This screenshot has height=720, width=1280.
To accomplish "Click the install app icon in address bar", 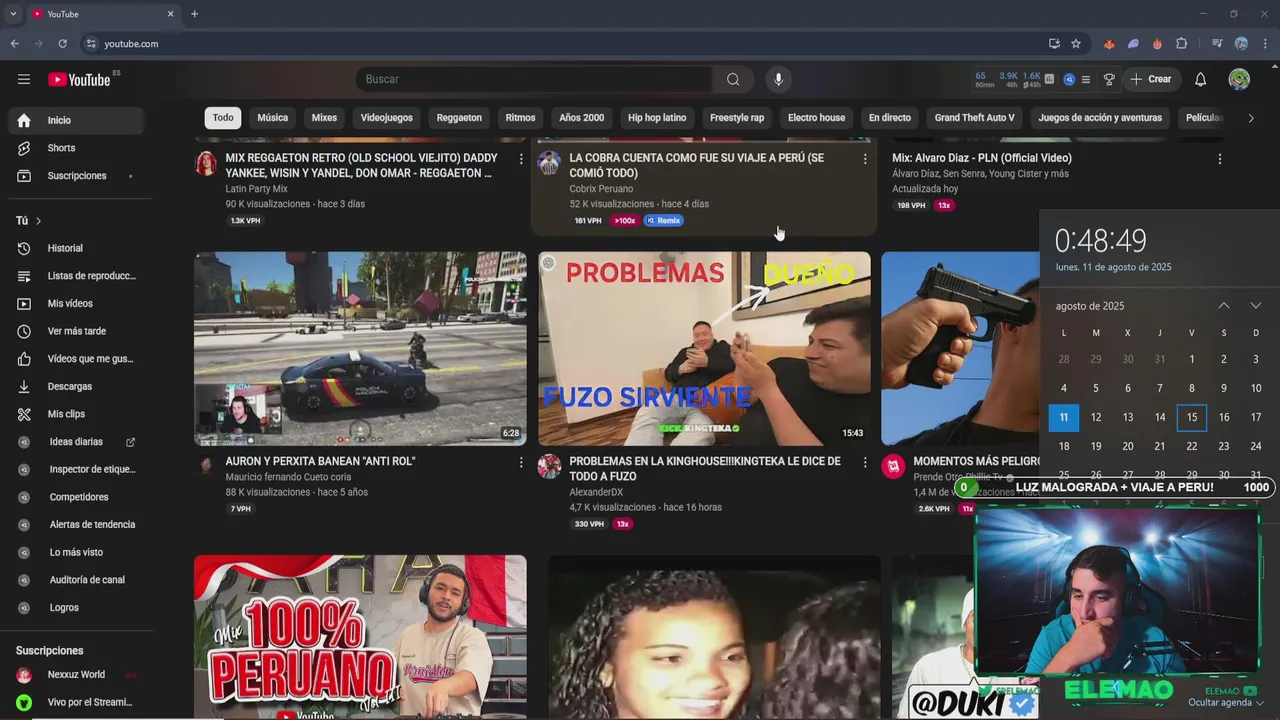I will [1054, 44].
